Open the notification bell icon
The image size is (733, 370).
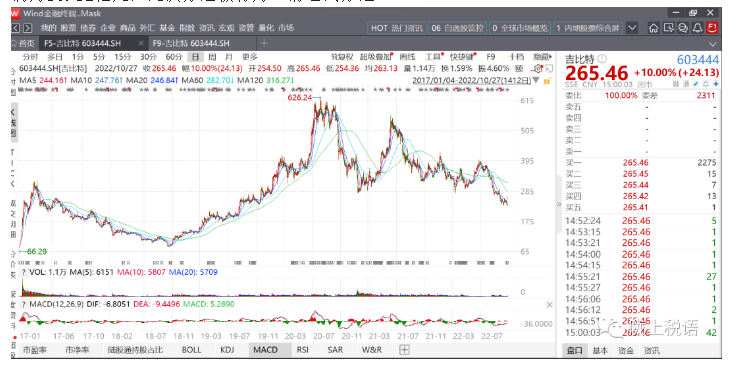(x=697, y=28)
